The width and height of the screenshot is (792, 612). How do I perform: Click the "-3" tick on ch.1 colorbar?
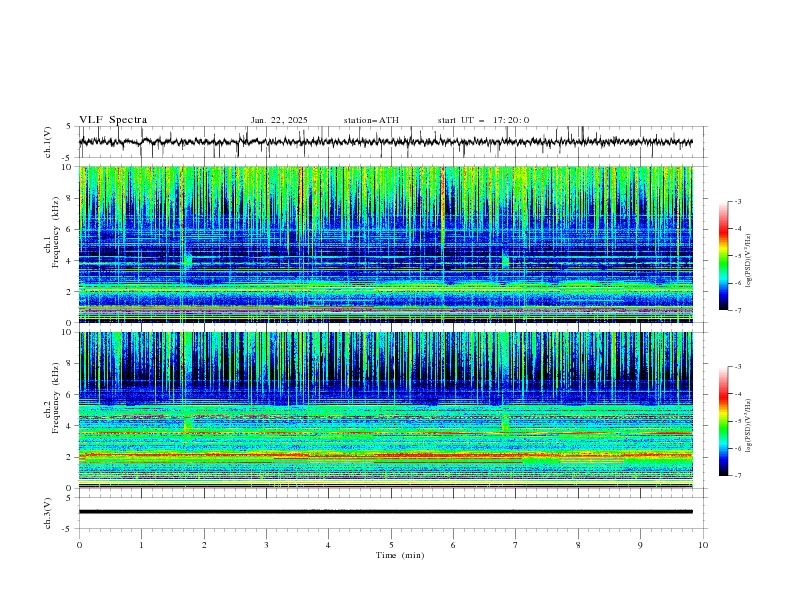pyautogui.click(x=737, y=201)
